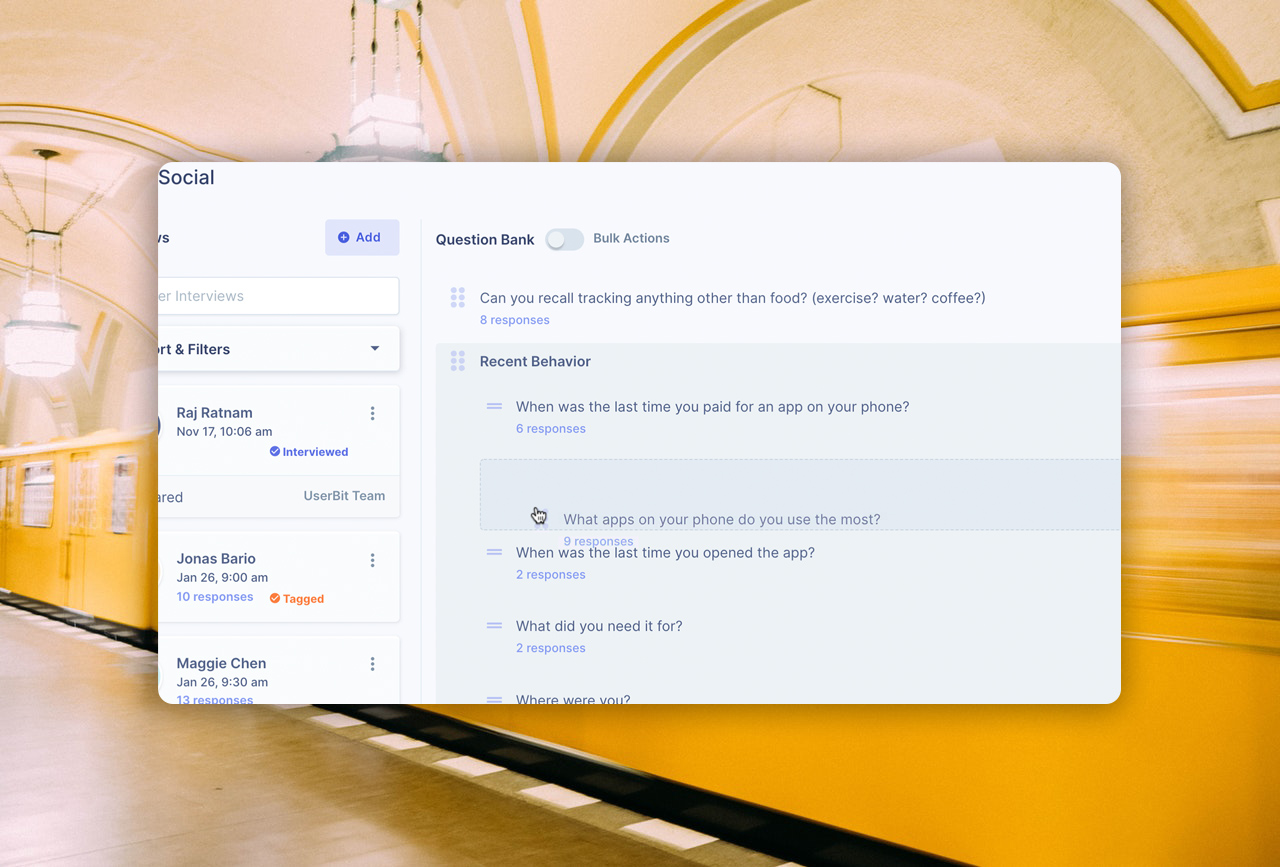This screenshot has width=1280, height=867.
Task: Click the interview search field
Action: click(278, 296)
